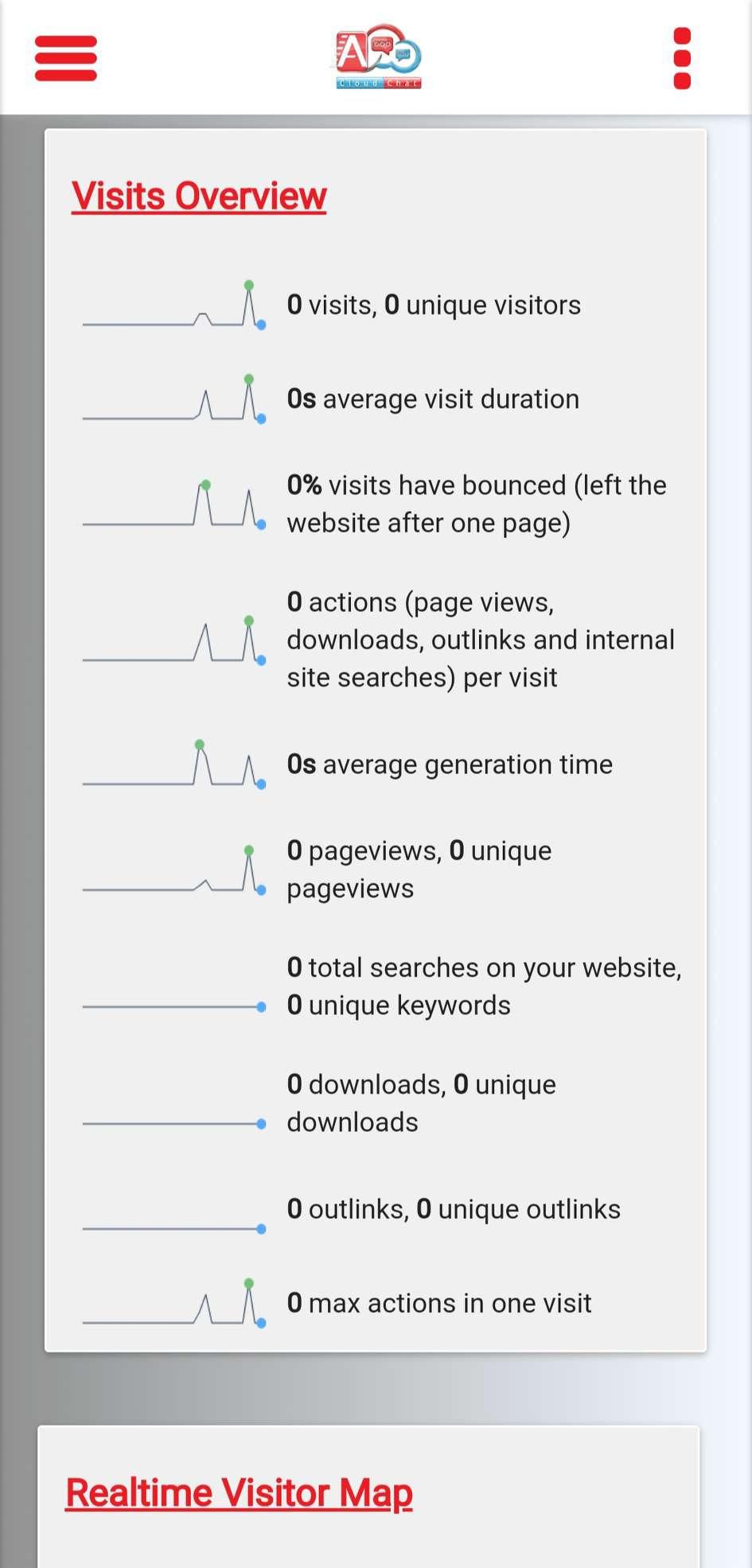Image resolution: width=752 pixels, height=1568 pixels.
Task: Click the actions per visit sparkline
Action: 174,640
